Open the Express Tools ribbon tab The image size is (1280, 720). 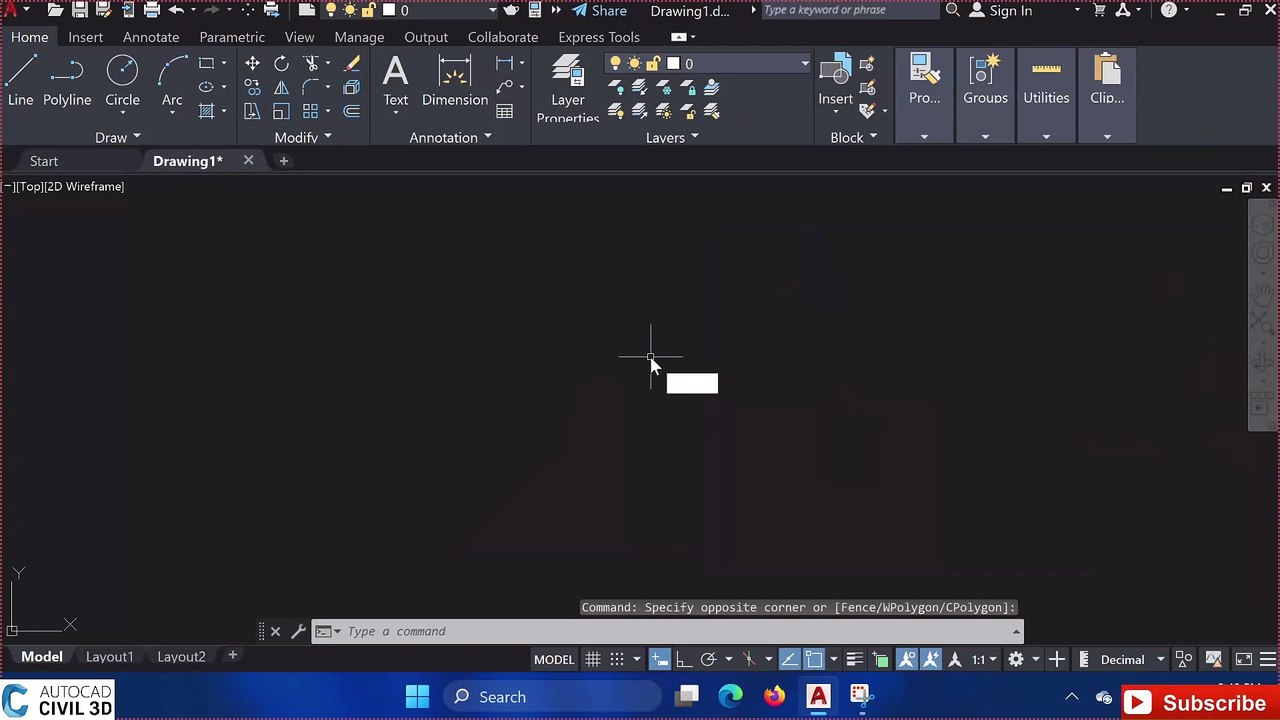click(599, 37)
